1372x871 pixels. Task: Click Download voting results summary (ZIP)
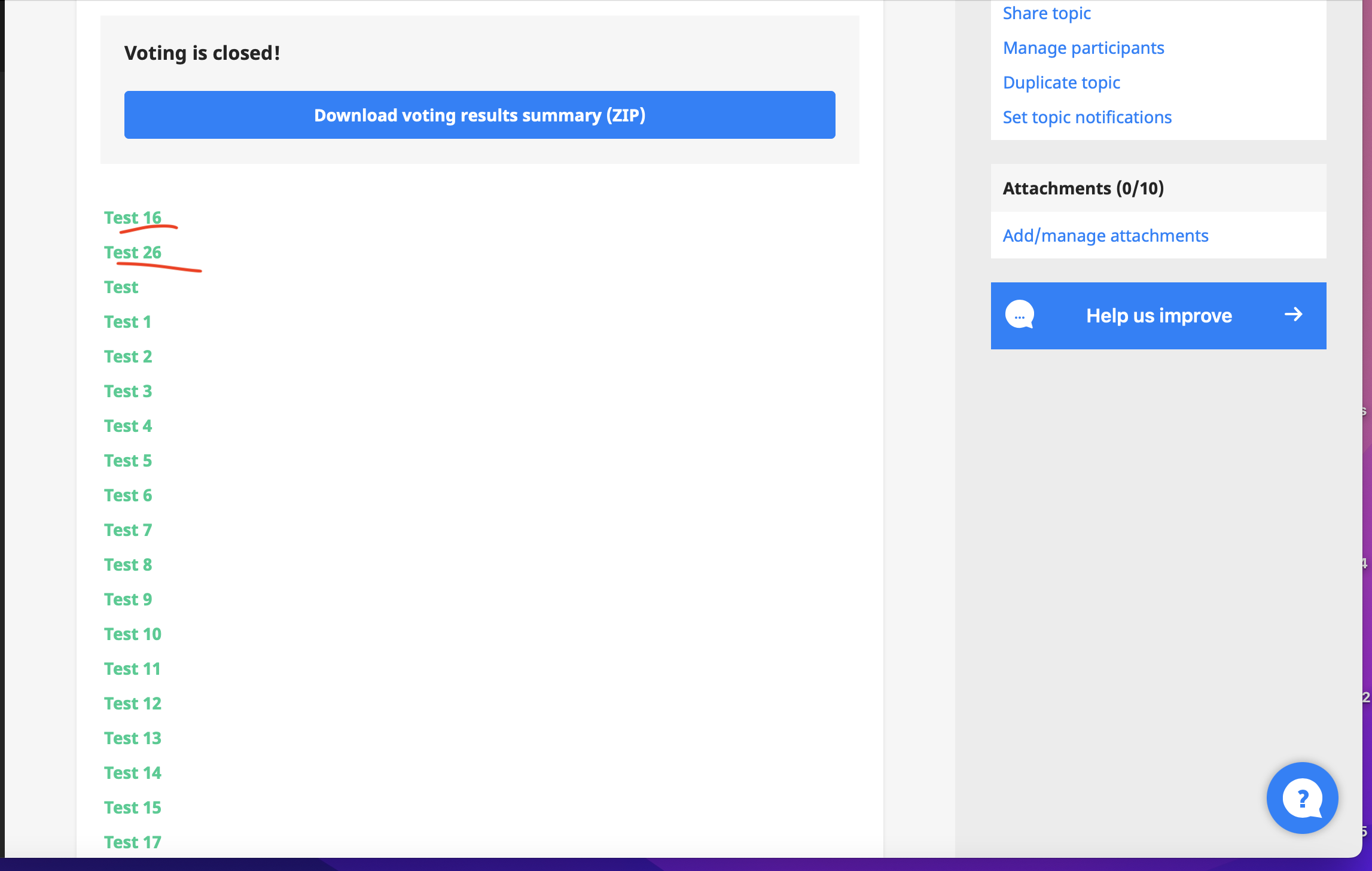[478, 115]
